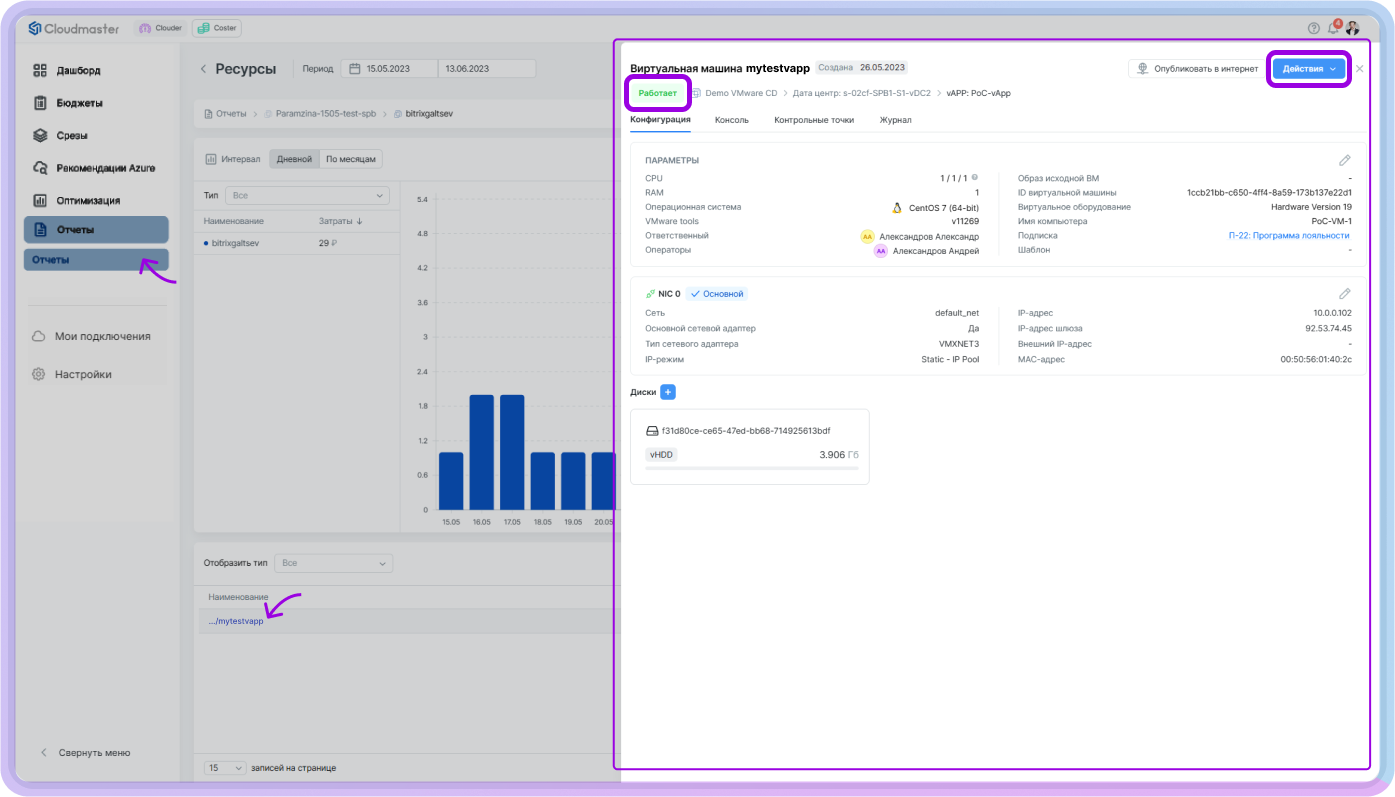Add a disk with the plus icon

click(668, 392)
